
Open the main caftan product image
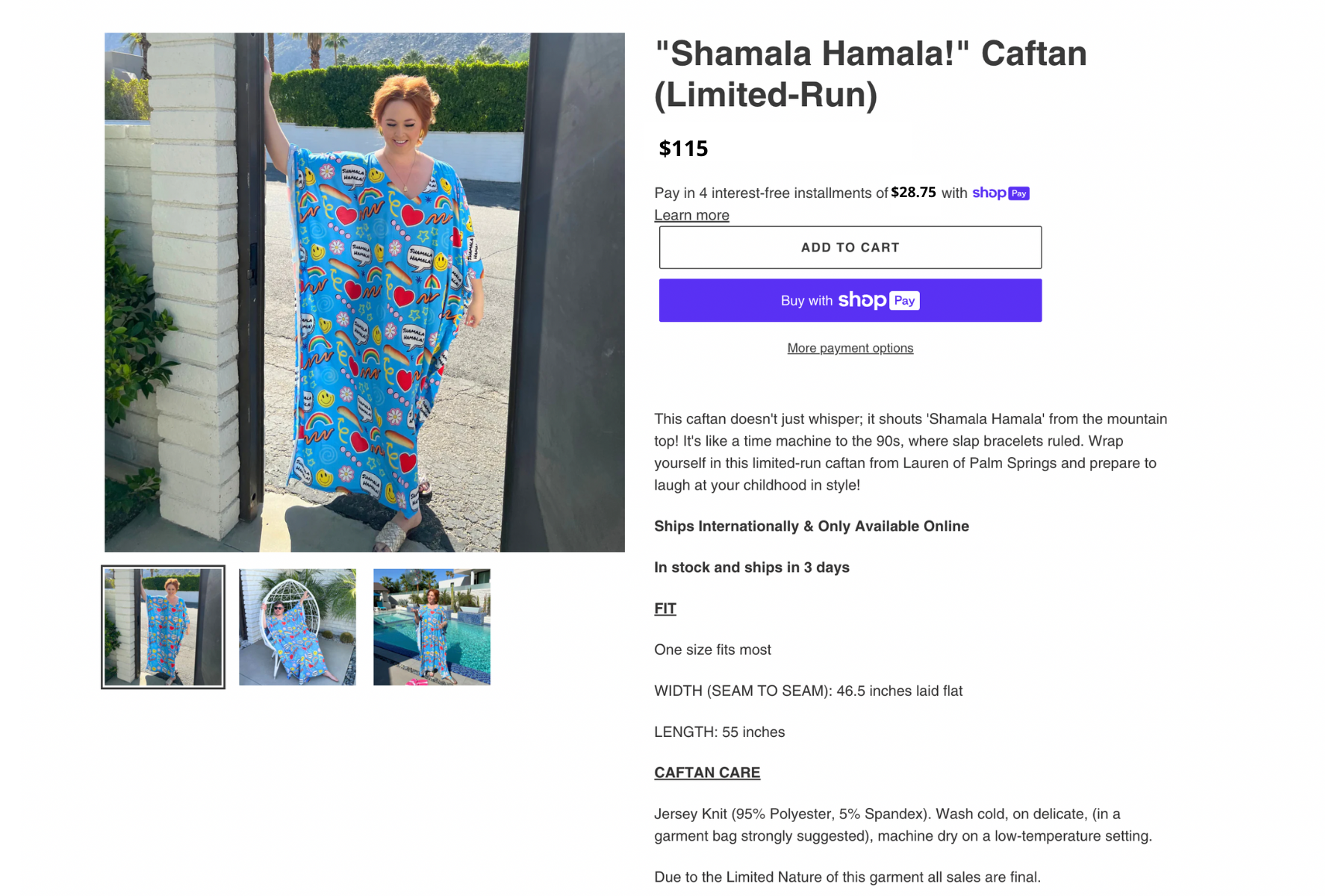pos(364,292)
